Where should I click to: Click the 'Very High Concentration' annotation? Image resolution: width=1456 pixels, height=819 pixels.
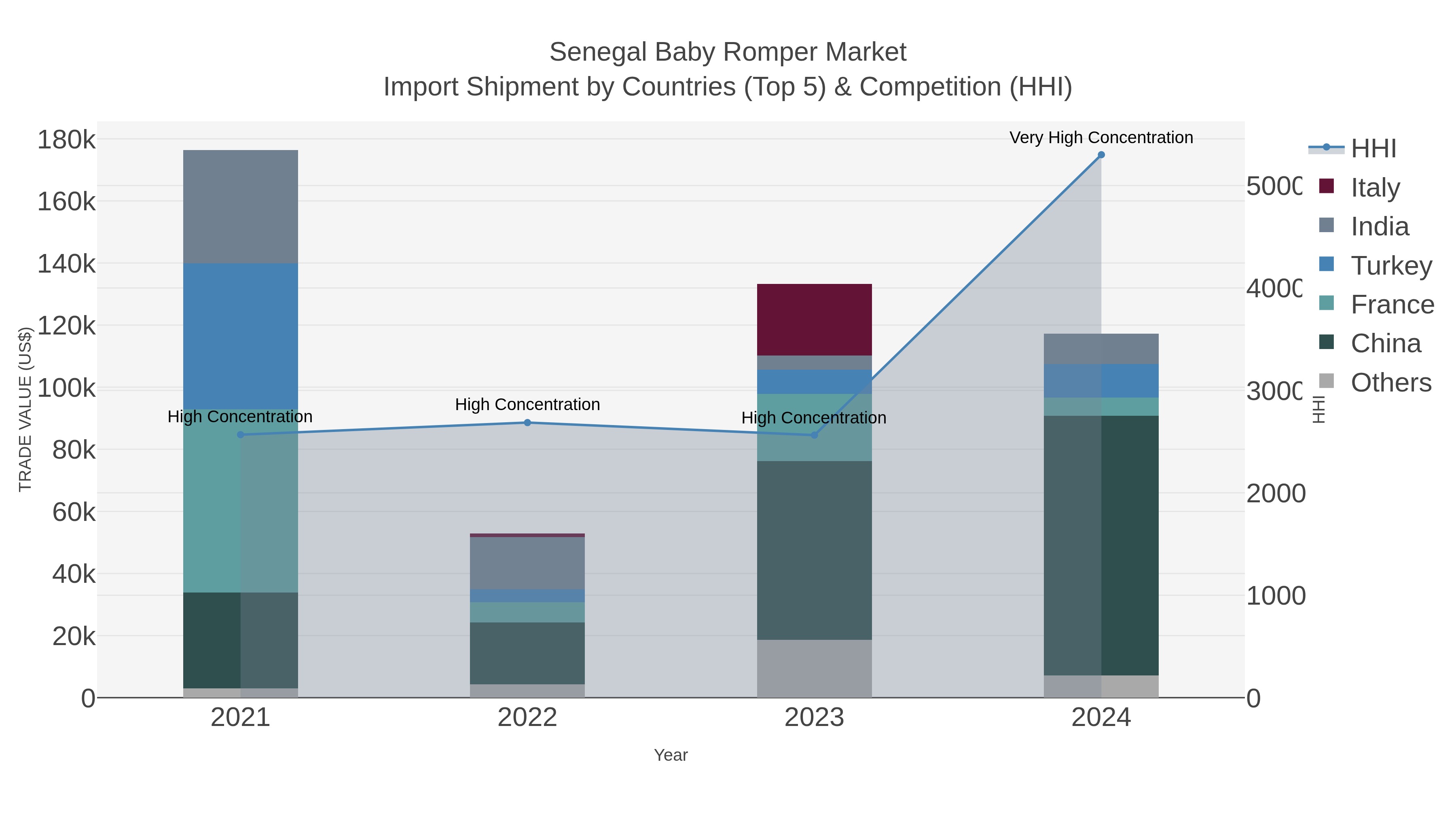tap(1101, 138)
